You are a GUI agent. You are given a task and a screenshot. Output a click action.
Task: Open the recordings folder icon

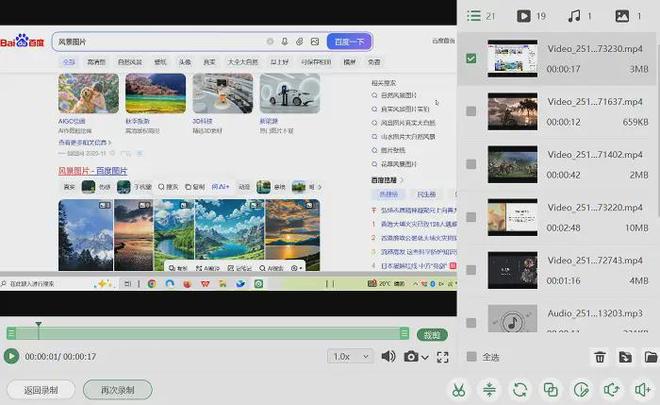pyautogui.click(x=651, y=357)
